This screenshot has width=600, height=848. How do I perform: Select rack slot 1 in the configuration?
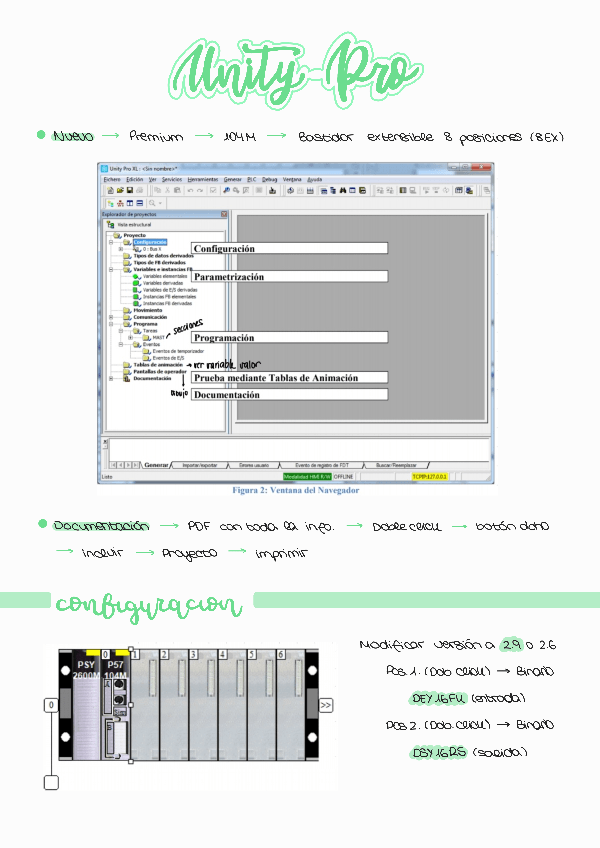point(146,705)
